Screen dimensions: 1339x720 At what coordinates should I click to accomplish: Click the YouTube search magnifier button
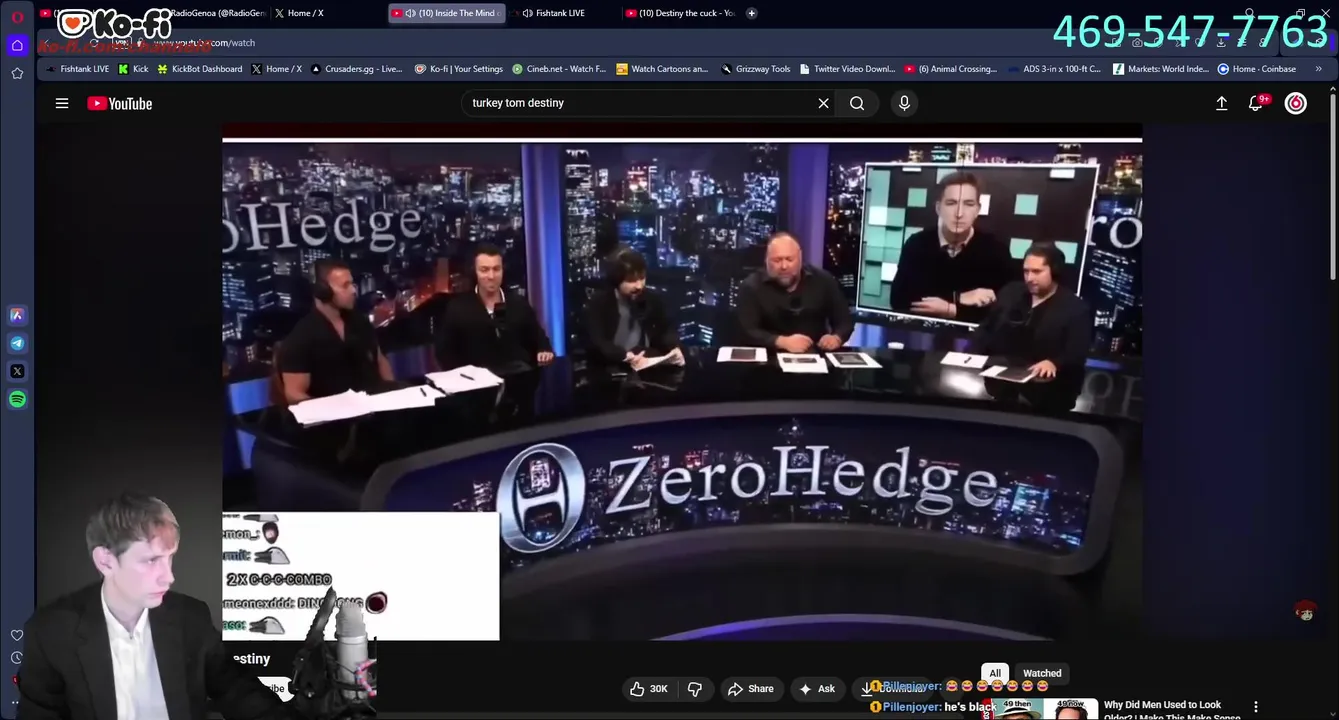[x=857, y=103]
